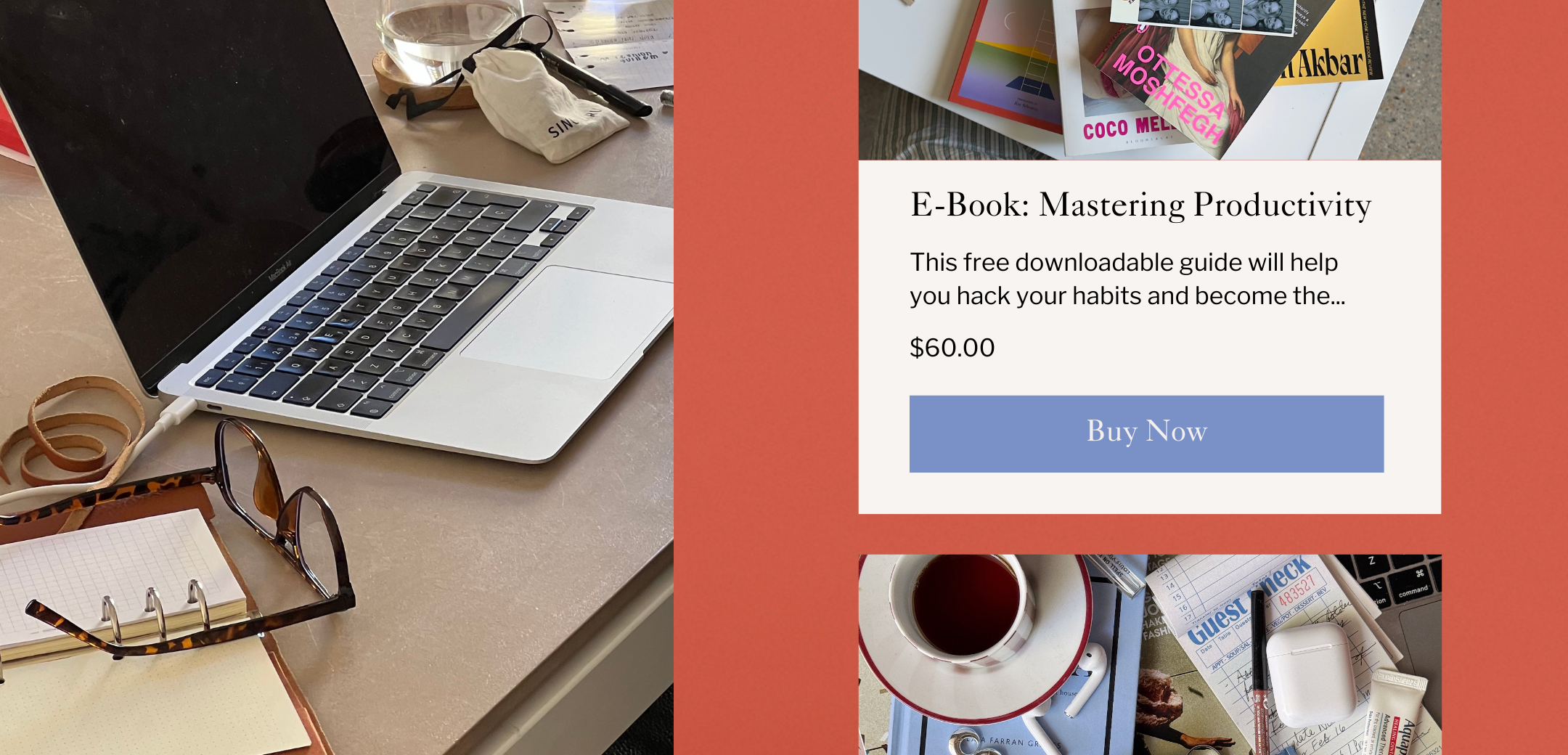Click the coiled leather strap by the laptop
This screenshot has width=1568, height=755.
click(x=73, y=430)
